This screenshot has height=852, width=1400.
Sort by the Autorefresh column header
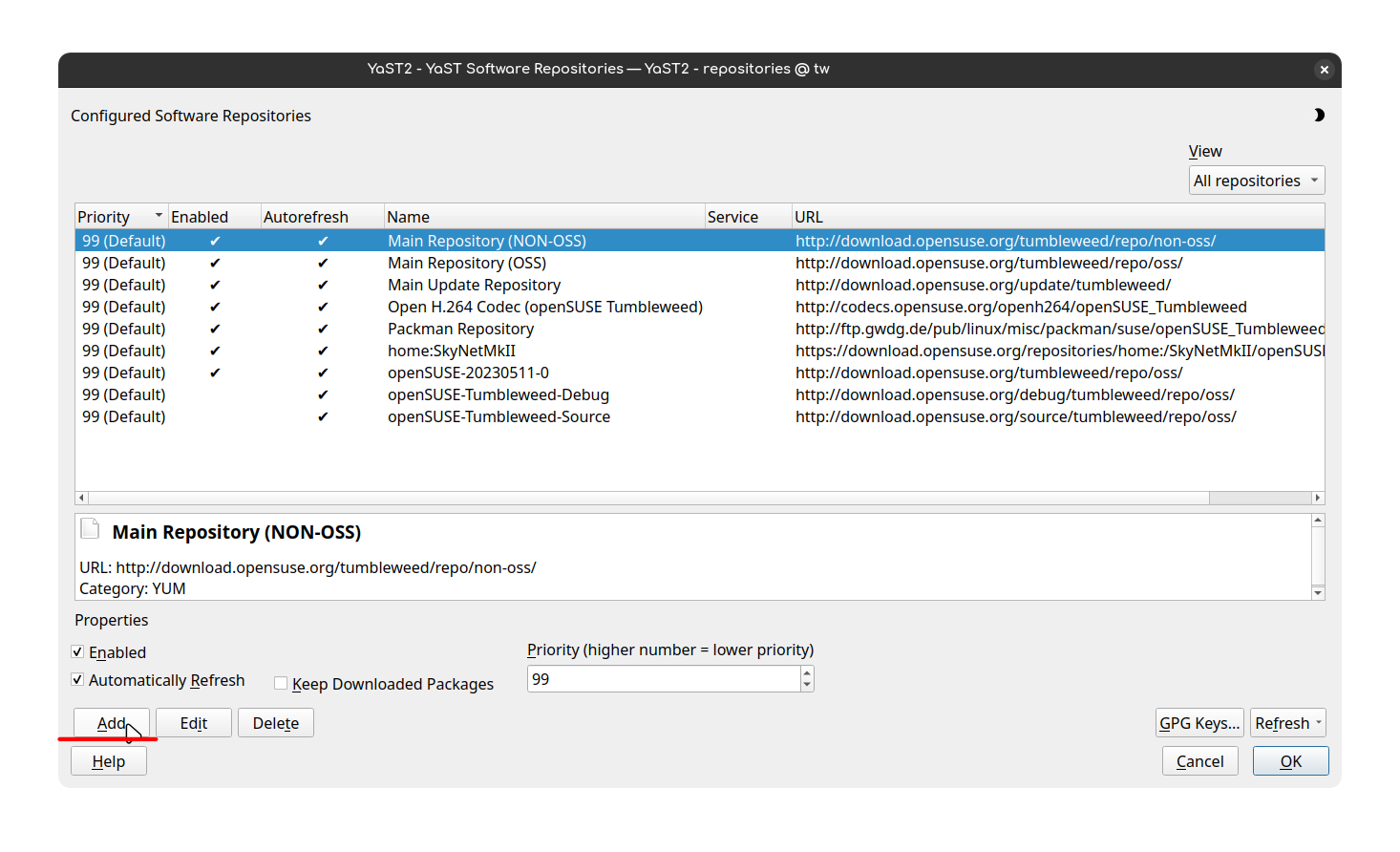(322, 217)
